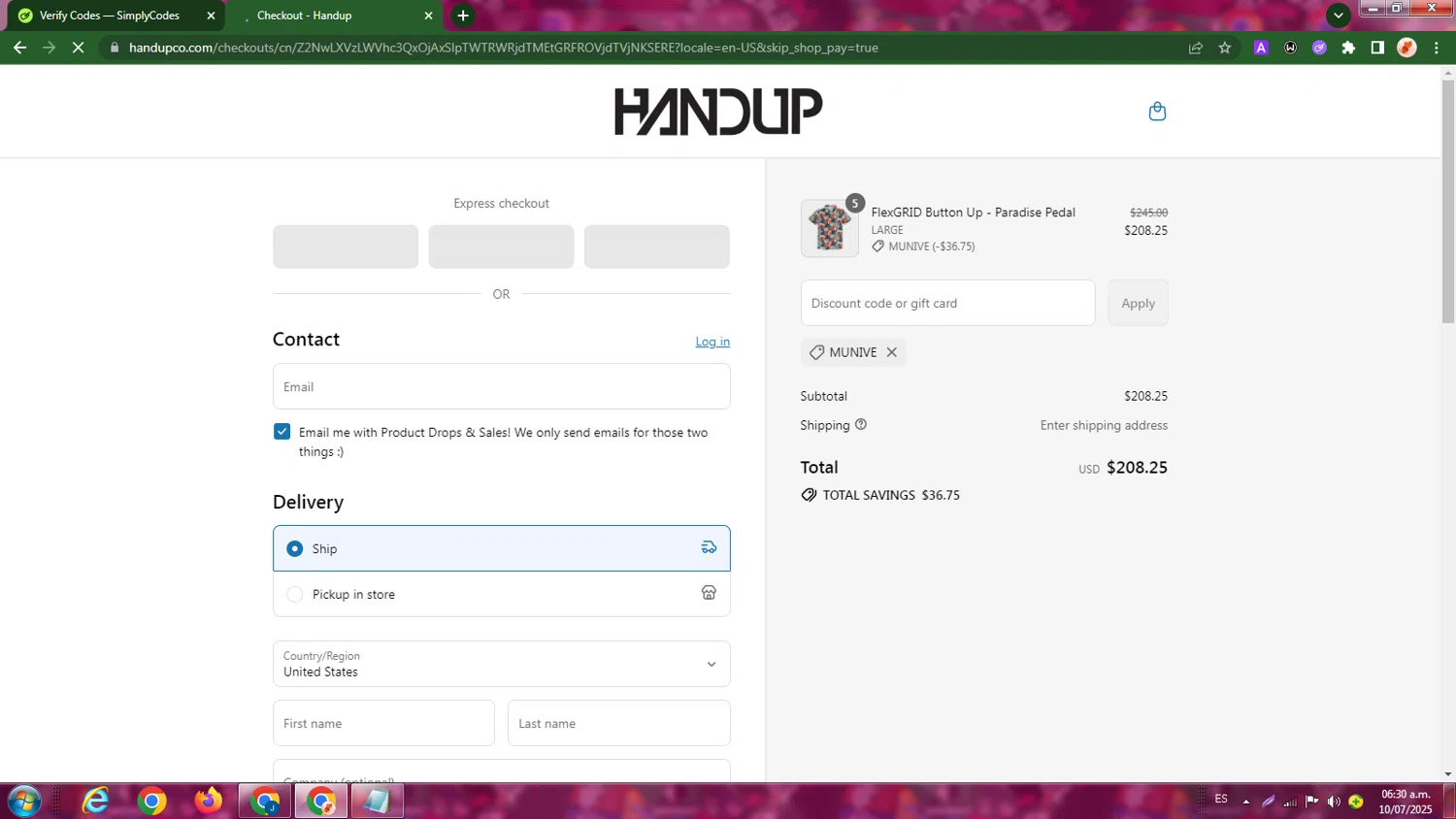Click the store pickup shop icon
Image resolution: width=1456 pixels, height=819 pixels.
click(x=709, y=593)
